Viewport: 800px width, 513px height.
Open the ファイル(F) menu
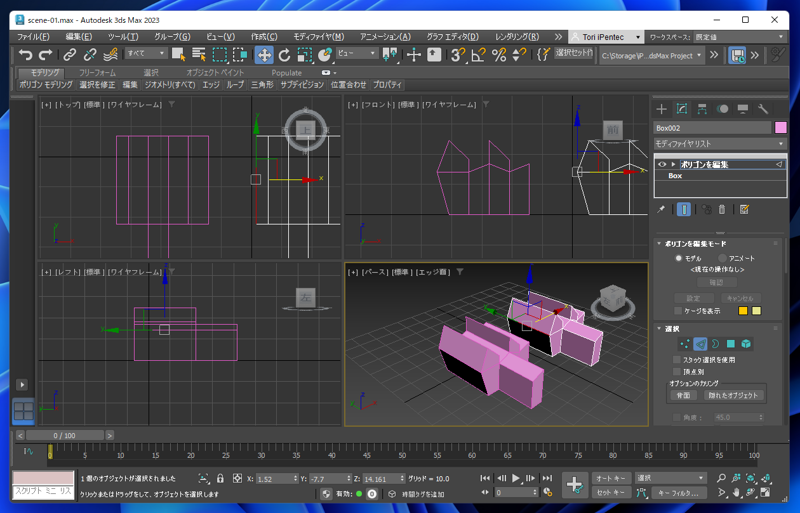pyautogui.click(x=33, y=37)
